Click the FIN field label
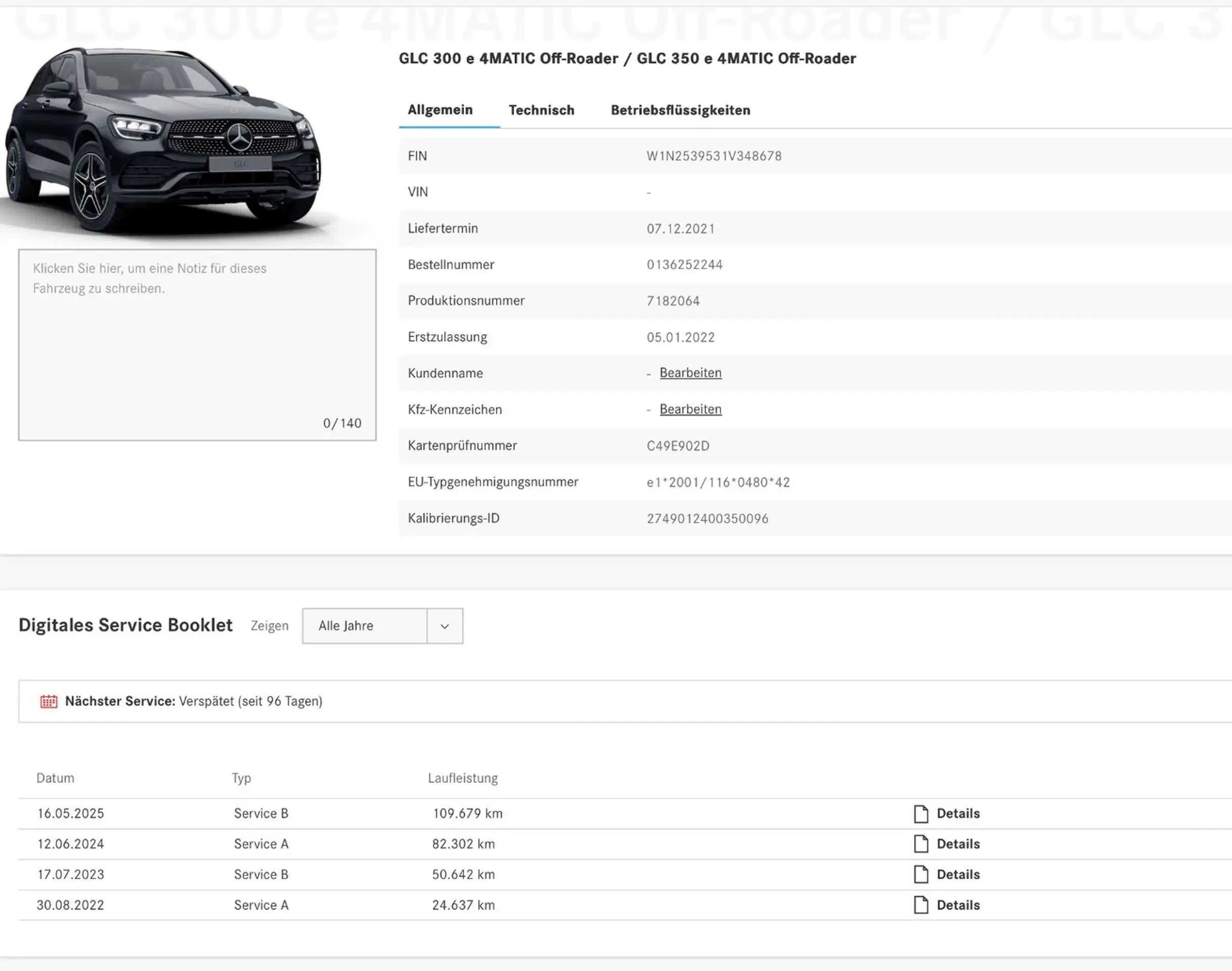The height and width of the screenshot is (971, 1232). (417, 156)
